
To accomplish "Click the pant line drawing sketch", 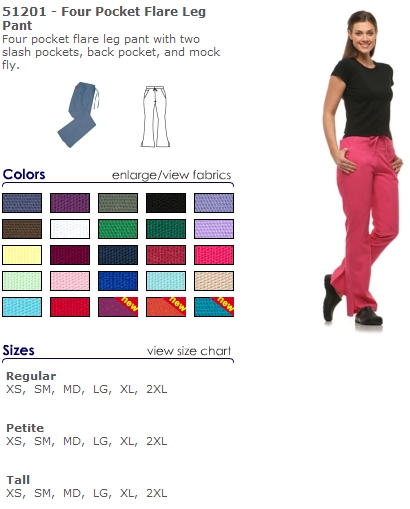I will point(155,116).
